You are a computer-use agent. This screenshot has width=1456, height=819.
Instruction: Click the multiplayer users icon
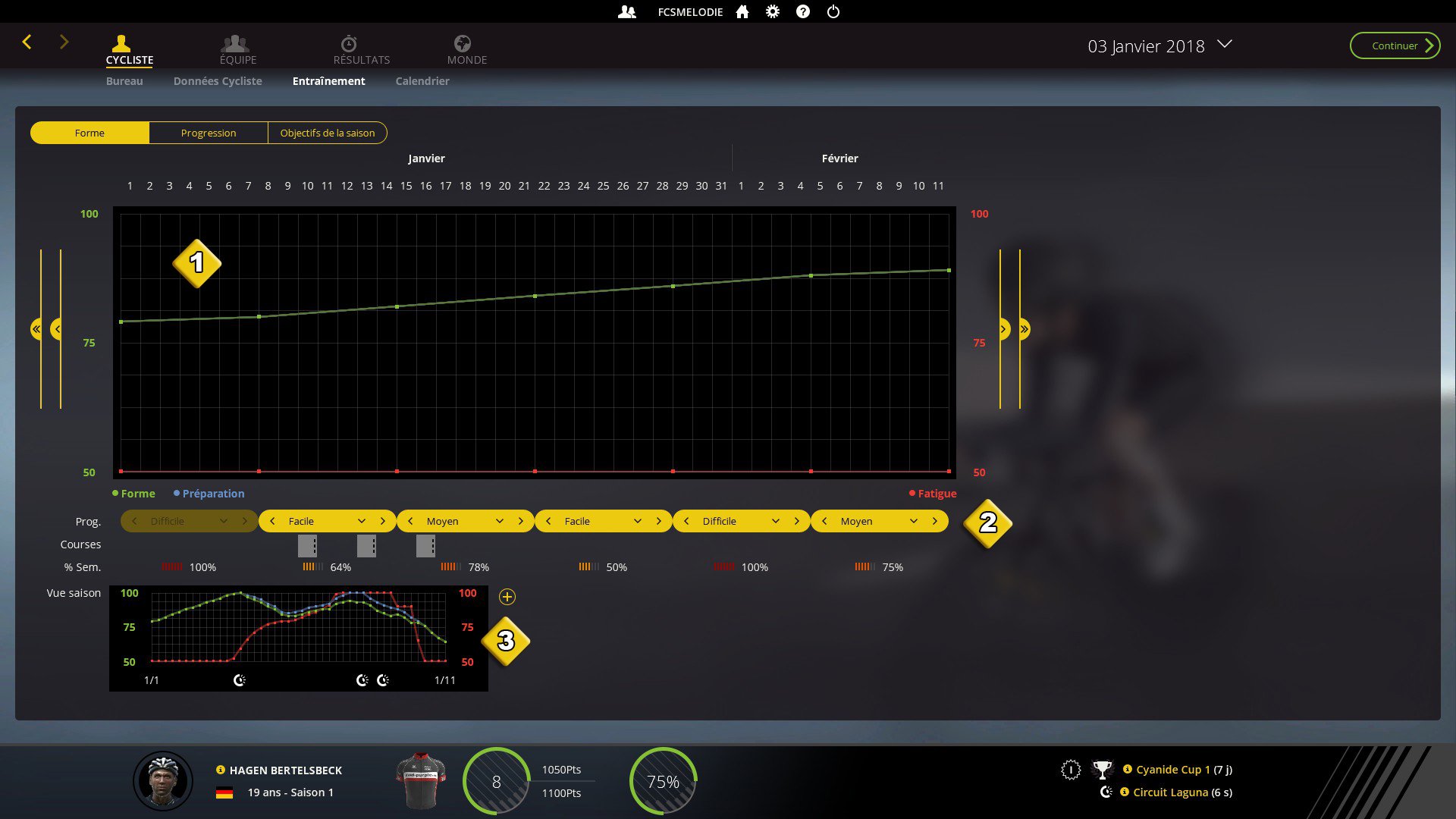627,12
